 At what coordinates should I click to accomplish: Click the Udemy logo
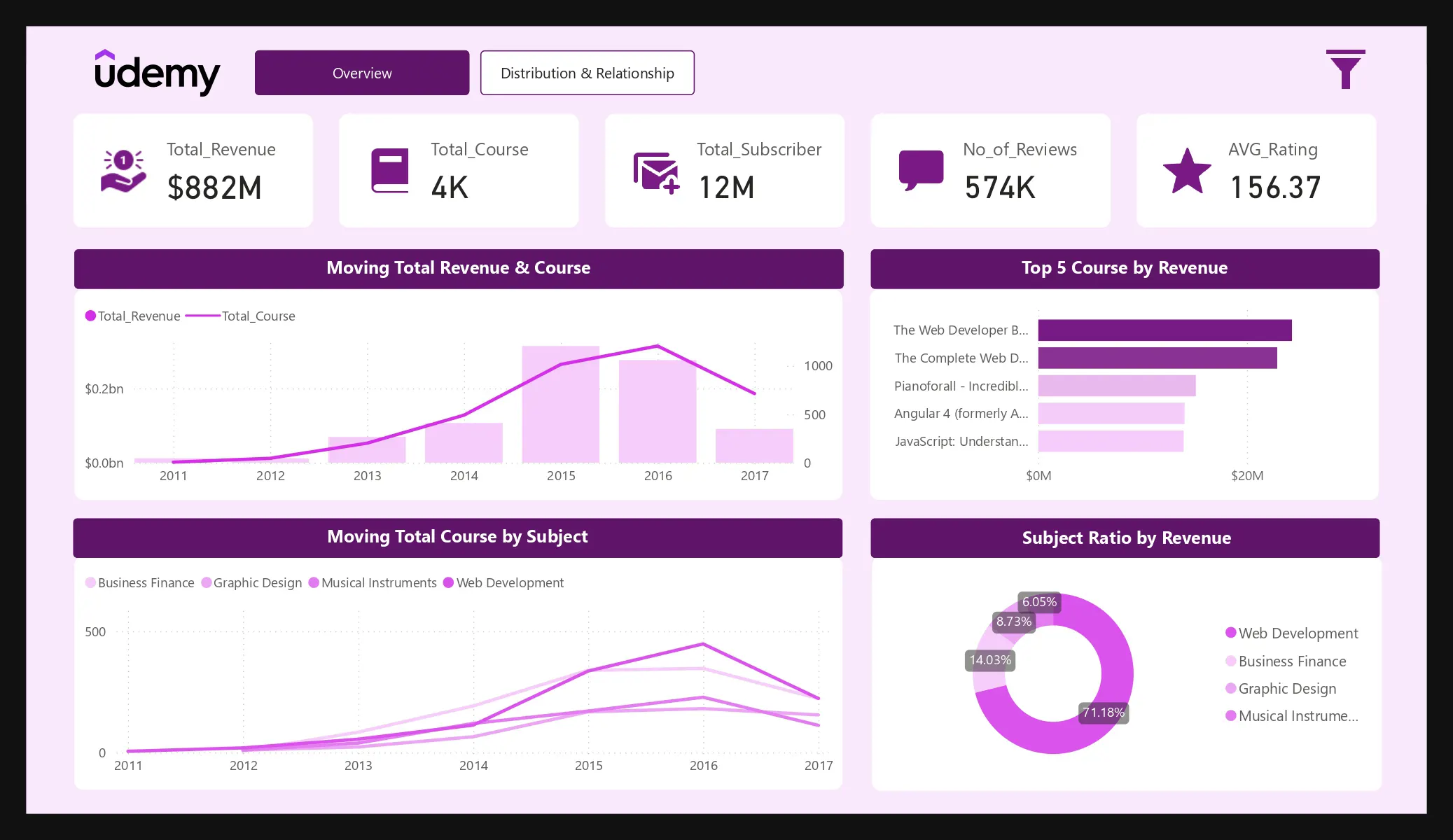click(157, 72)
